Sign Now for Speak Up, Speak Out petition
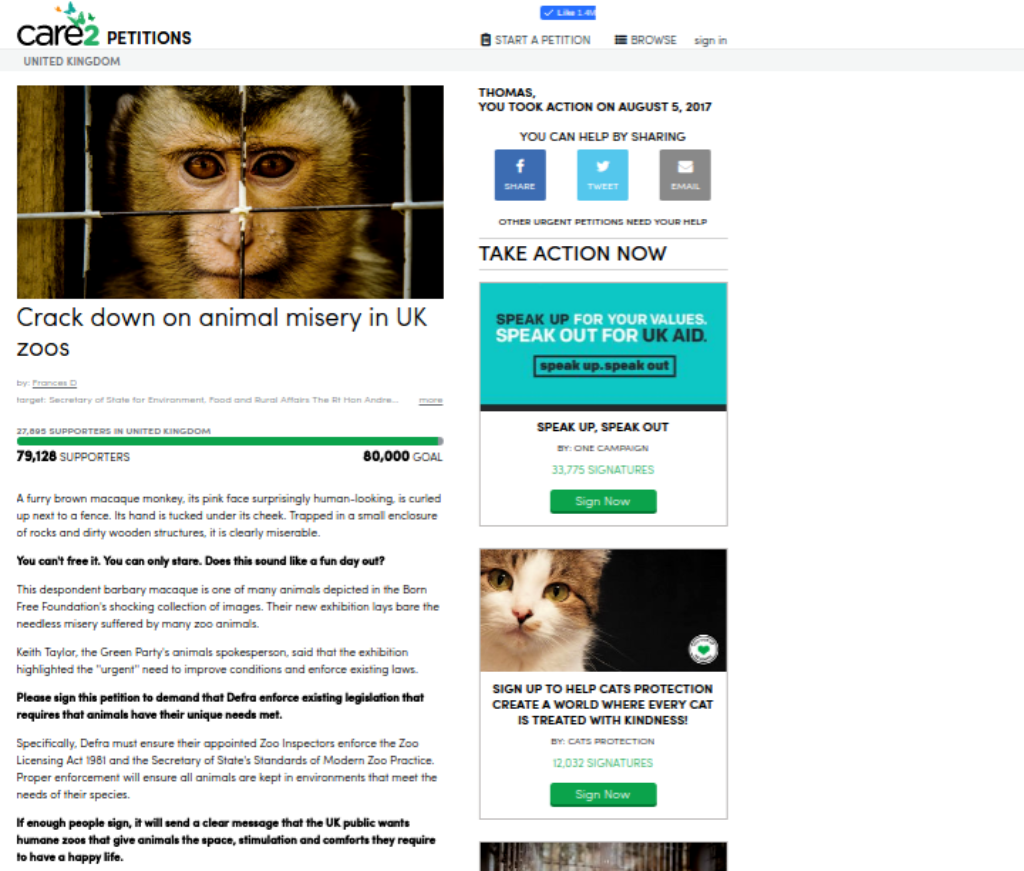The height and width of the screenshot is (871, 1024). 603,501
